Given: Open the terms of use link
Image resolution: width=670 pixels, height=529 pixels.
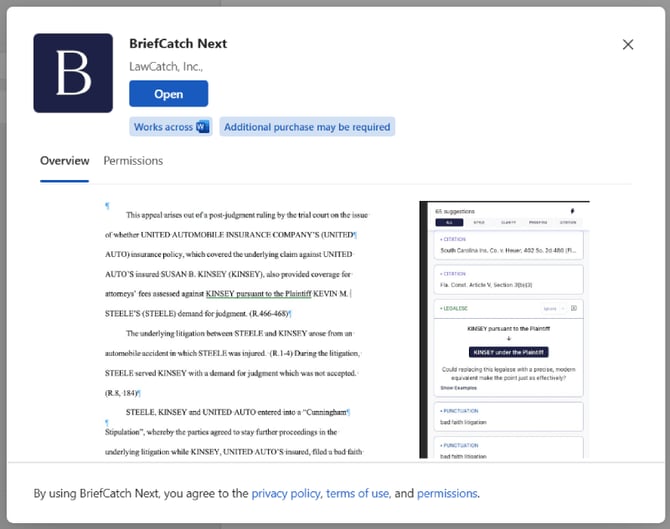Looking at the screenshot, I should (358, 494).
